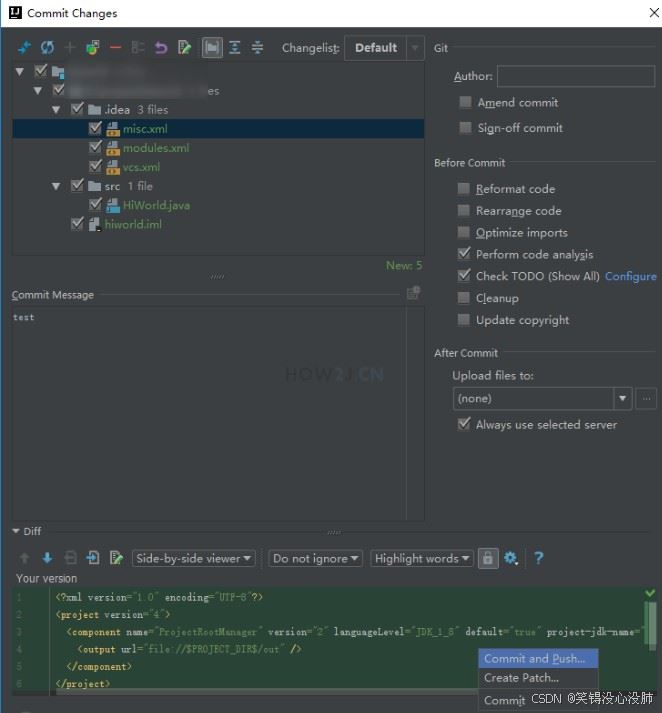
Task: Collapse the .idea folder node
Action: coord(56,110)
